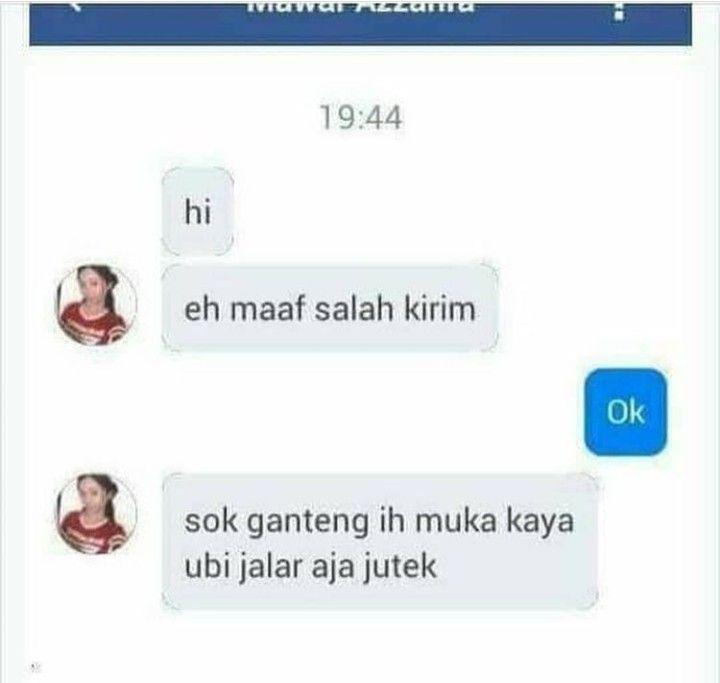Open the three-dot options menu
The width and height of the screenshot is (720, 683).
tap(620, 12)
